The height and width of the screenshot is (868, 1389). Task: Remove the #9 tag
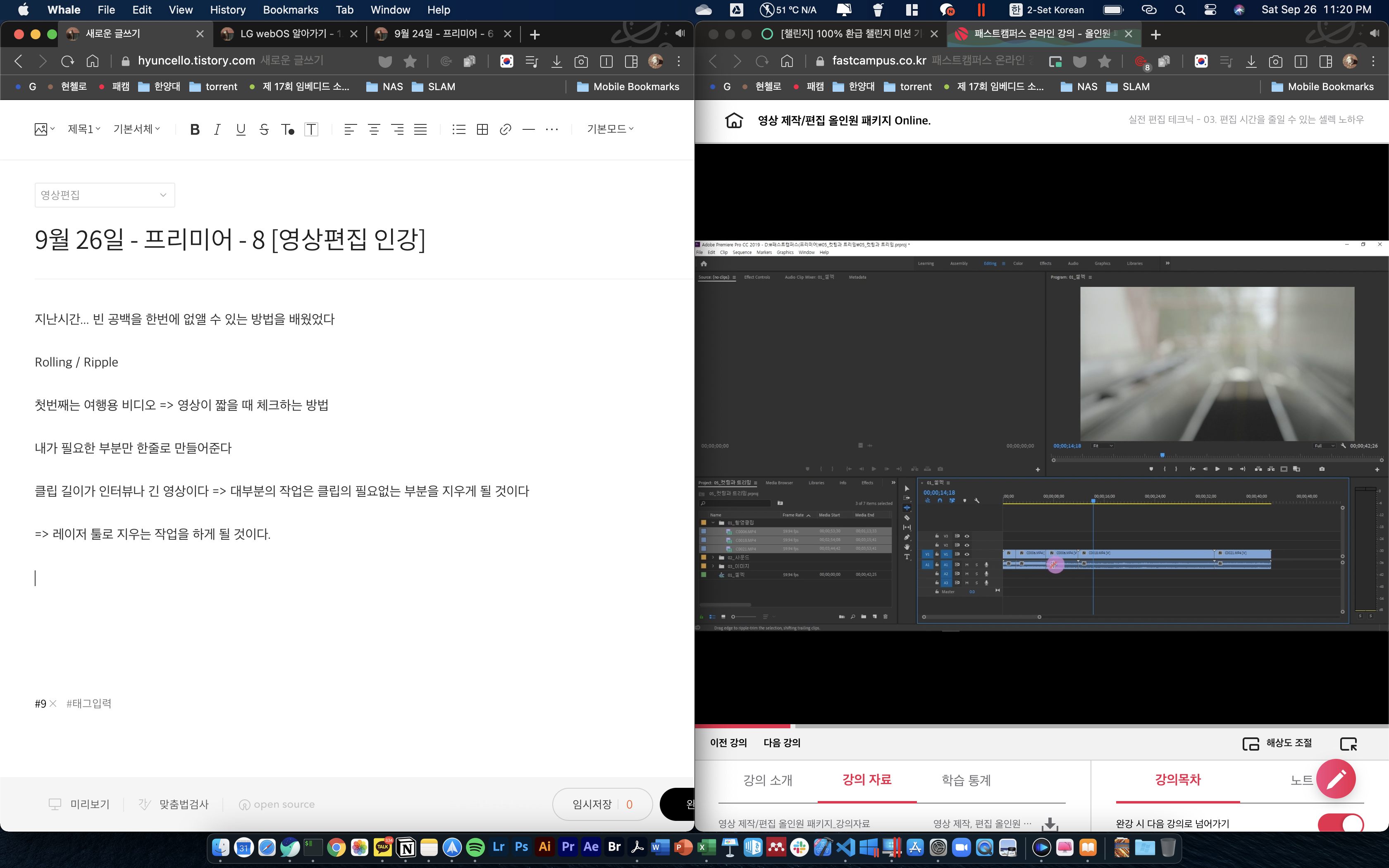[53, 703]
